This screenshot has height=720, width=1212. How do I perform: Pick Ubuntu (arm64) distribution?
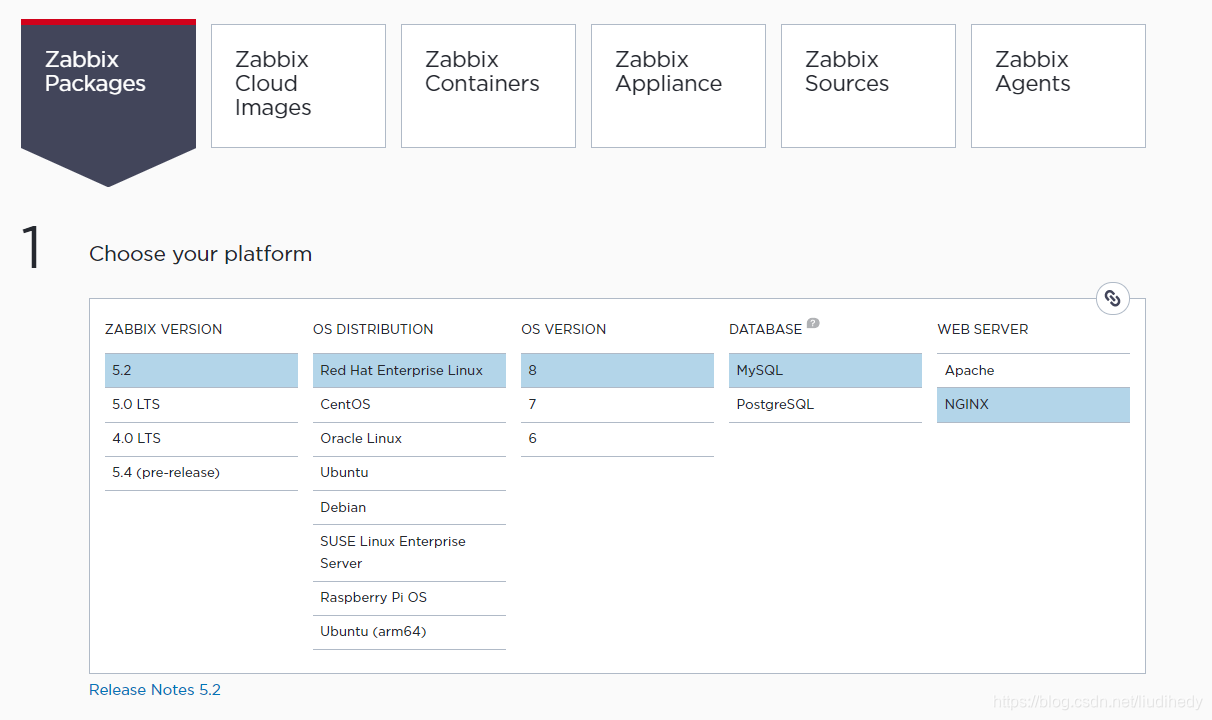[409, 631]
